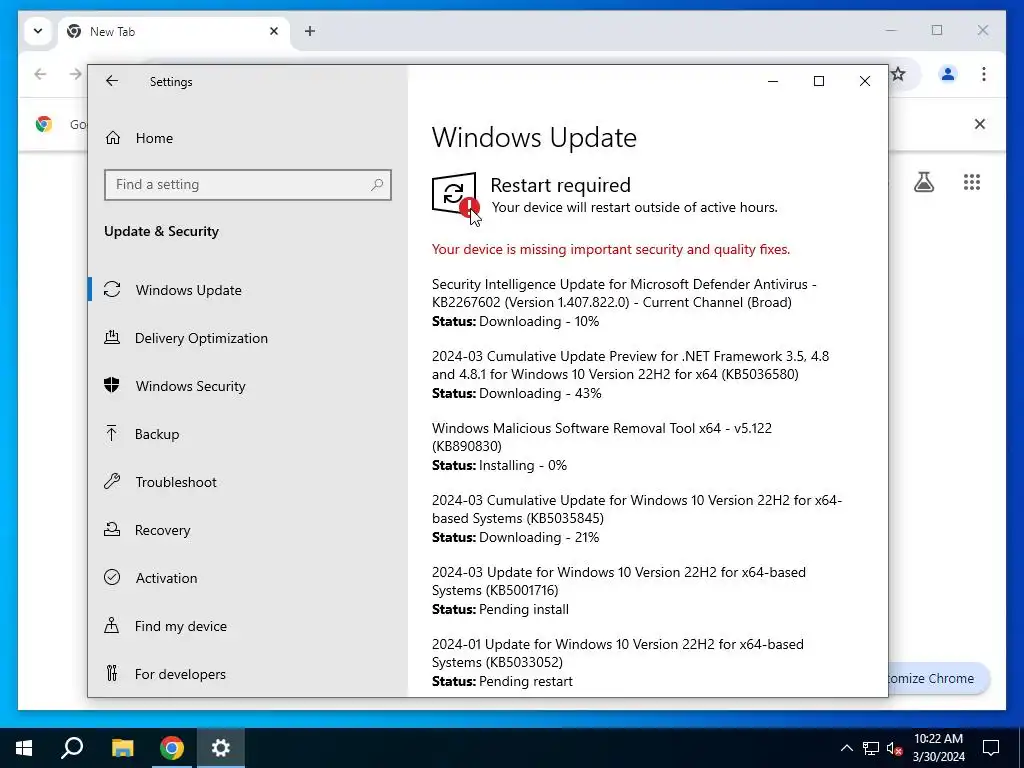Click the KB890830 Malicious Software Removal entry

[x=601, y=447]
